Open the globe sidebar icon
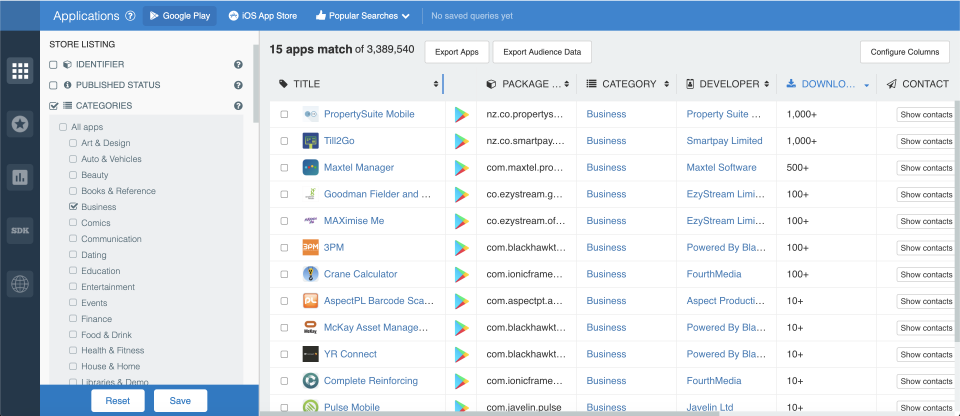Screen dimensions: 960x416 pos(20,284)
